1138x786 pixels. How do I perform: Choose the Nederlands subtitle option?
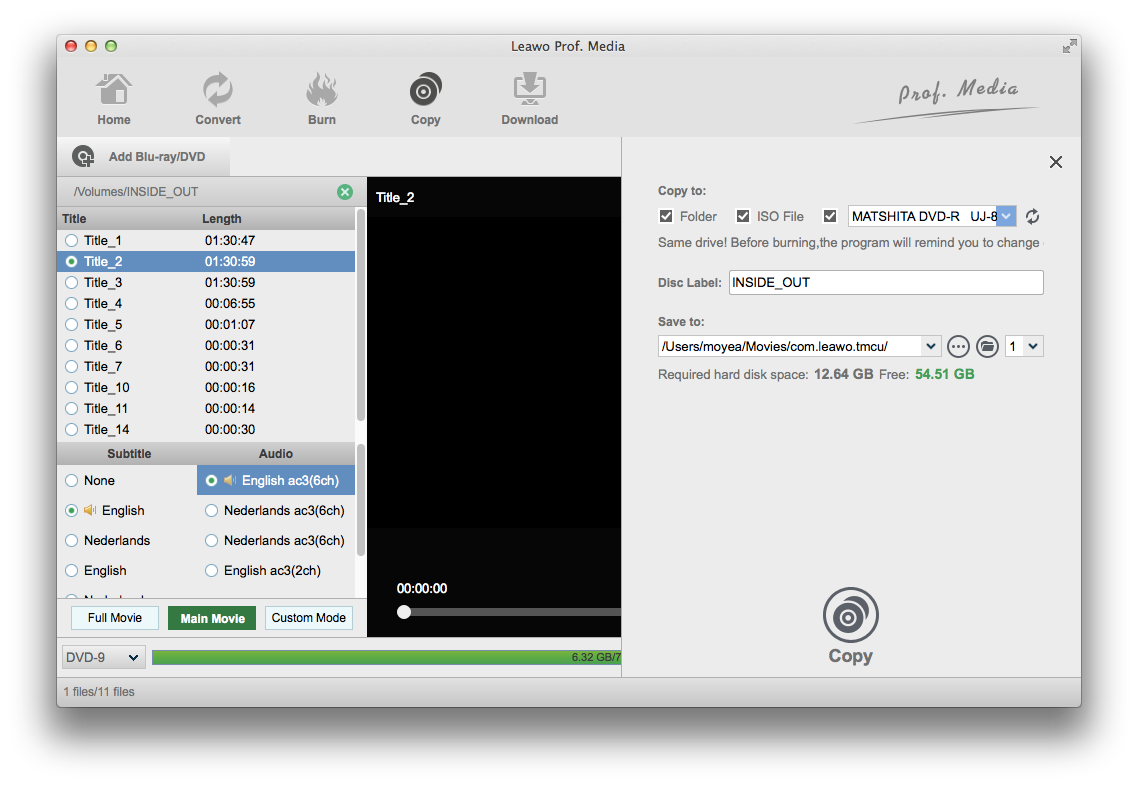click(x=71, y=541)
